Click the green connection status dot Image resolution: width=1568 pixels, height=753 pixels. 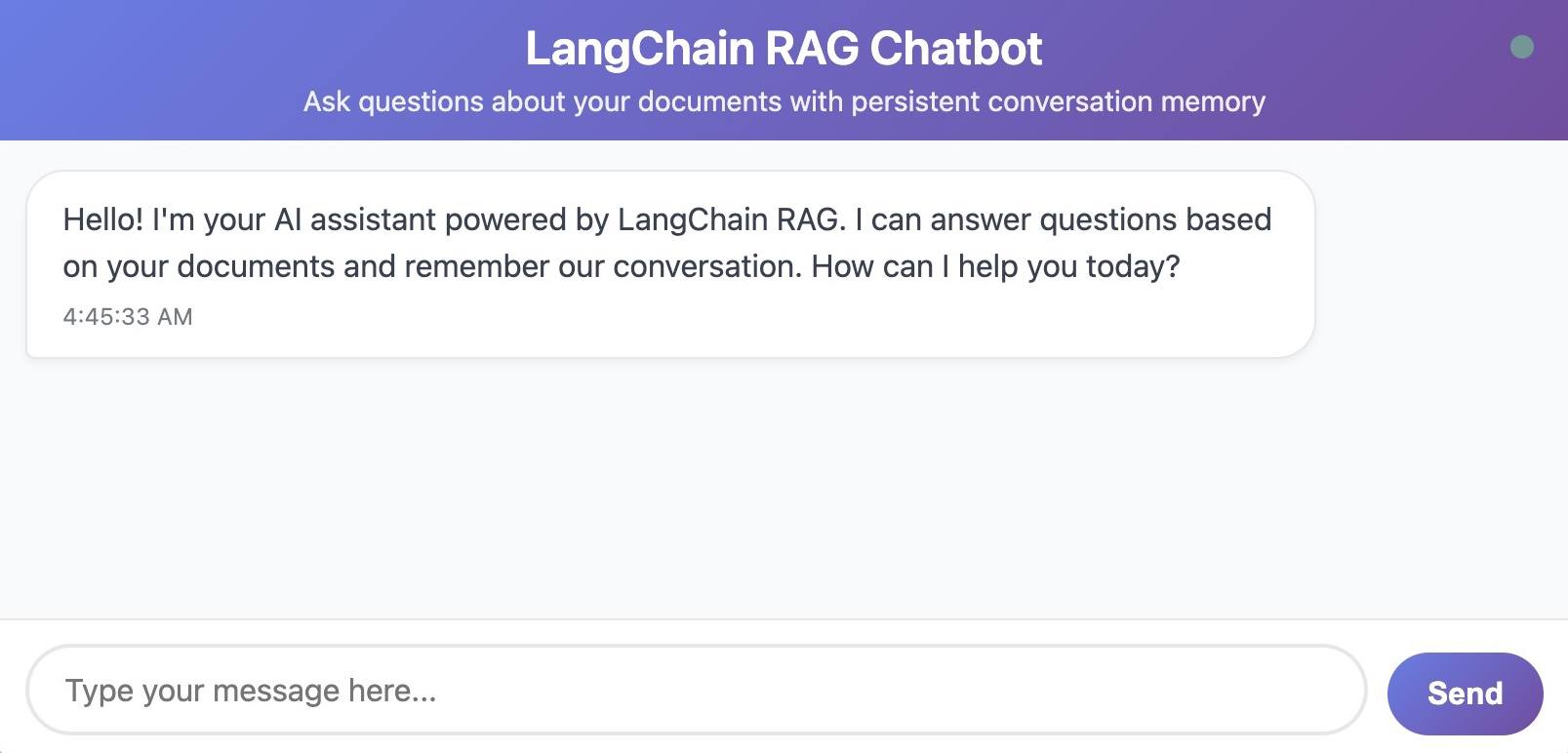1521,47
